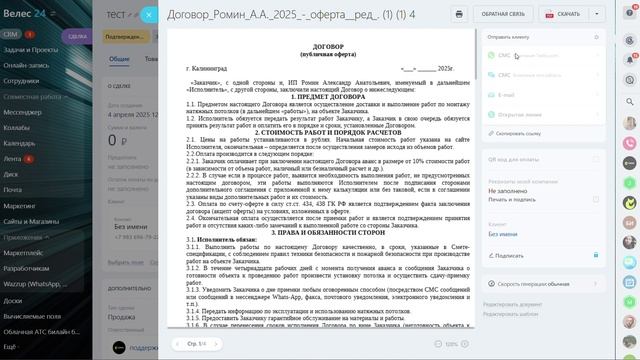The height and width of the screenshot is (360, 640).
Task: Click the search magnifier in right bar
Action: coord(629,101)
